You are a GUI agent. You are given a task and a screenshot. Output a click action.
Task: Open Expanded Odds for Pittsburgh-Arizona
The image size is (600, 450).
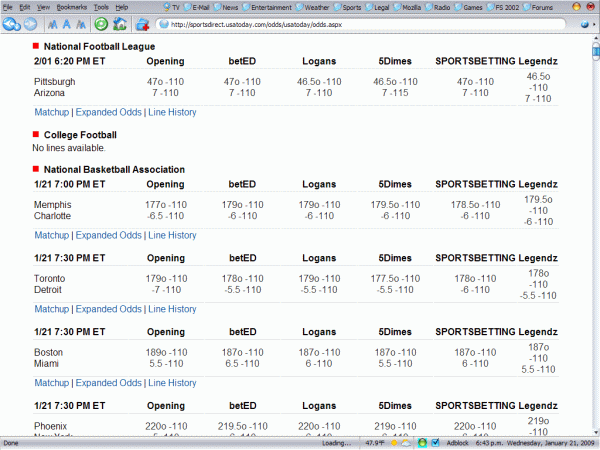coord(109,112)
